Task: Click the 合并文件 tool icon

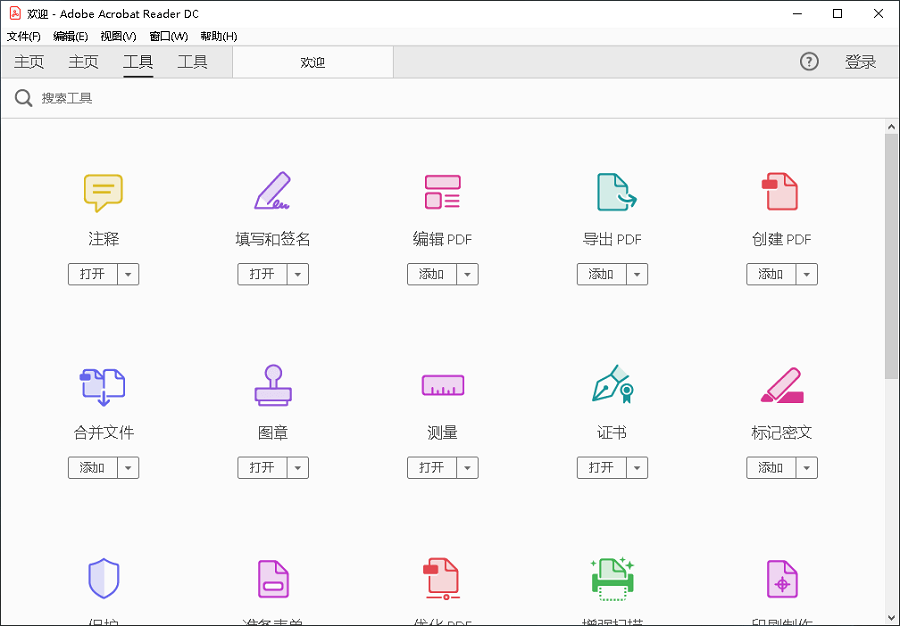Action: [x=103, y=386]
